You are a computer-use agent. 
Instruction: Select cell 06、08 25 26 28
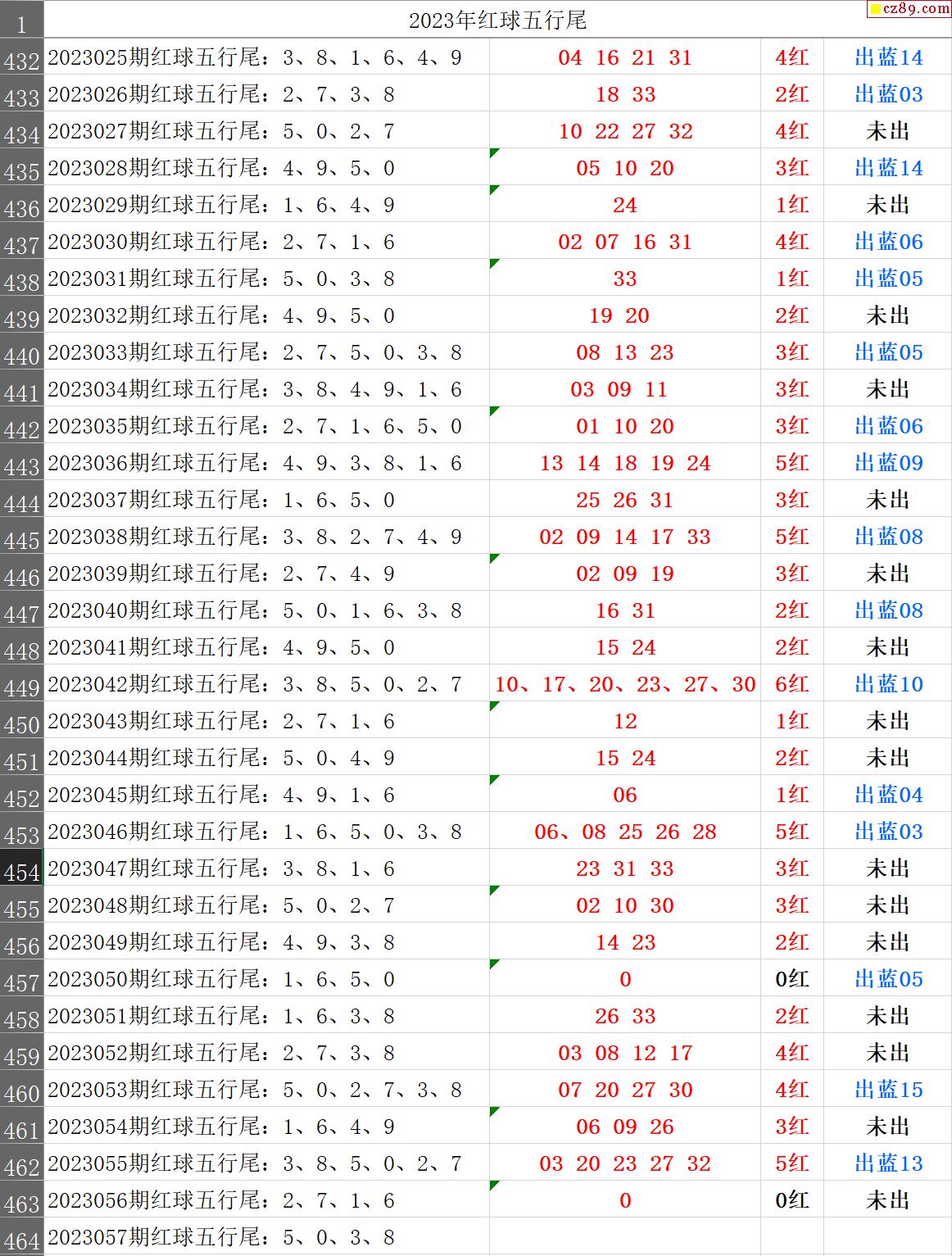[x=625, y=832]
